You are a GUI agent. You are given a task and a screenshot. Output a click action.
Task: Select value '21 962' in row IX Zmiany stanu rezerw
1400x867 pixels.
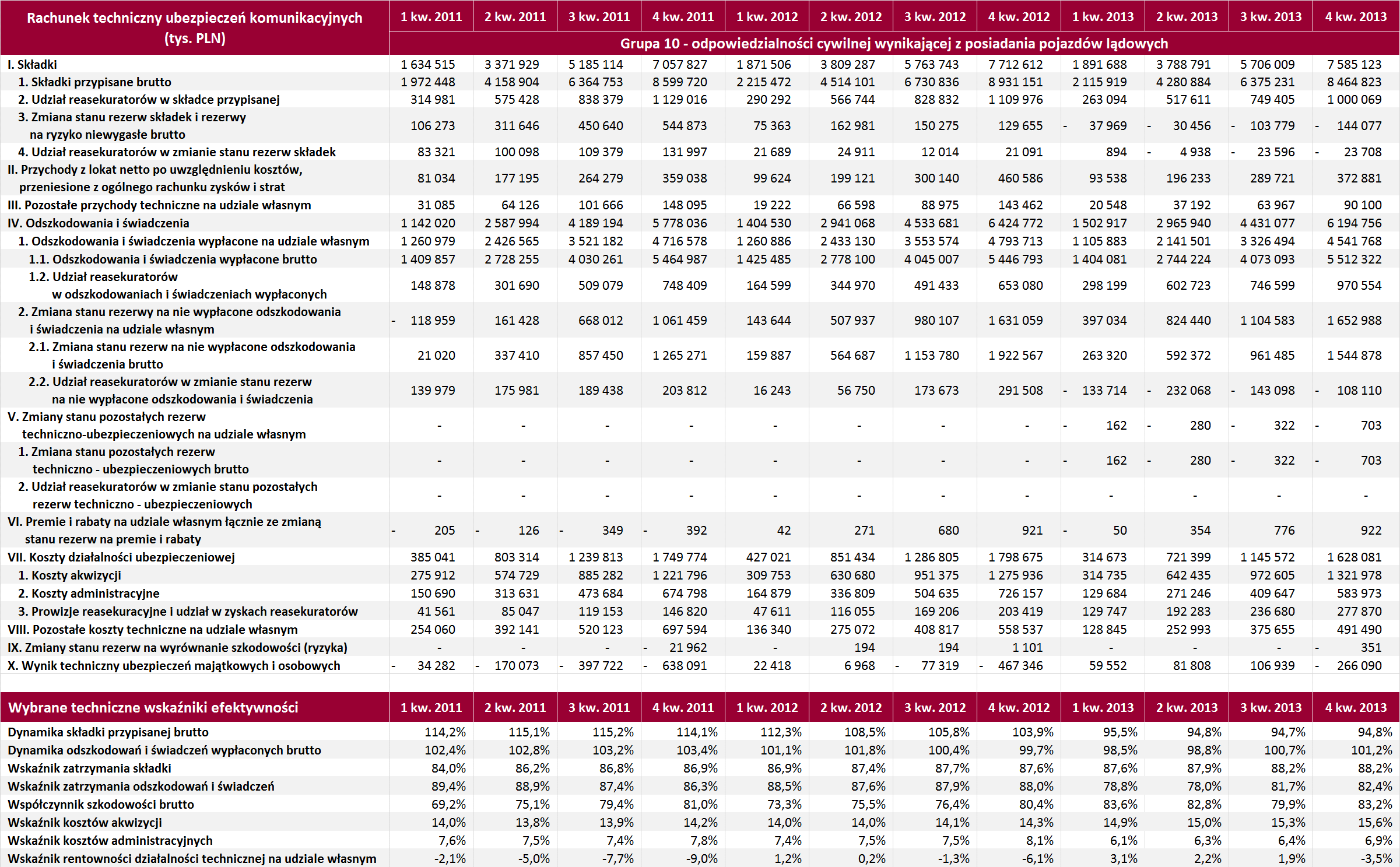coord(688,648)
